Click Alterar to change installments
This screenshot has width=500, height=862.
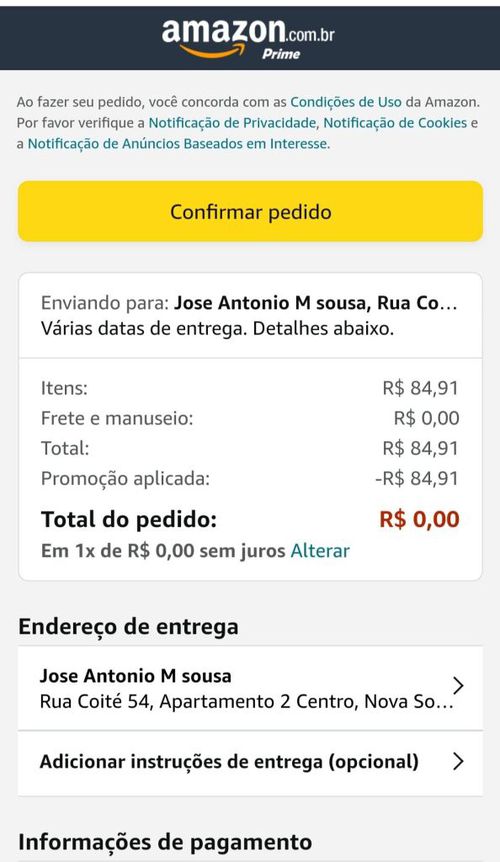320,551
